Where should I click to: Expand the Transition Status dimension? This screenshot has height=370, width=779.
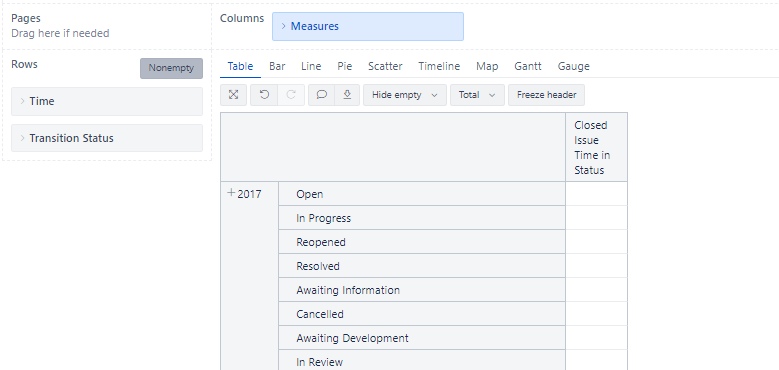point(22,138)
